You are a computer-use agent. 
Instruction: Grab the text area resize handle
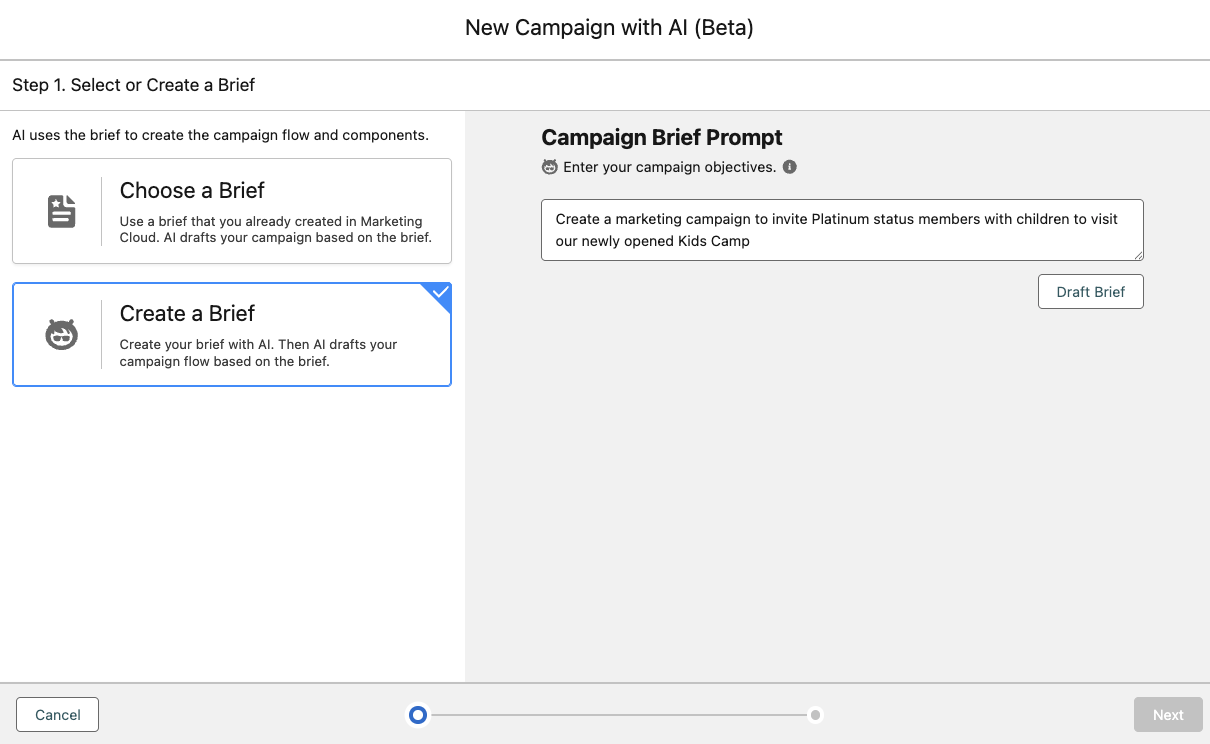1138,255
